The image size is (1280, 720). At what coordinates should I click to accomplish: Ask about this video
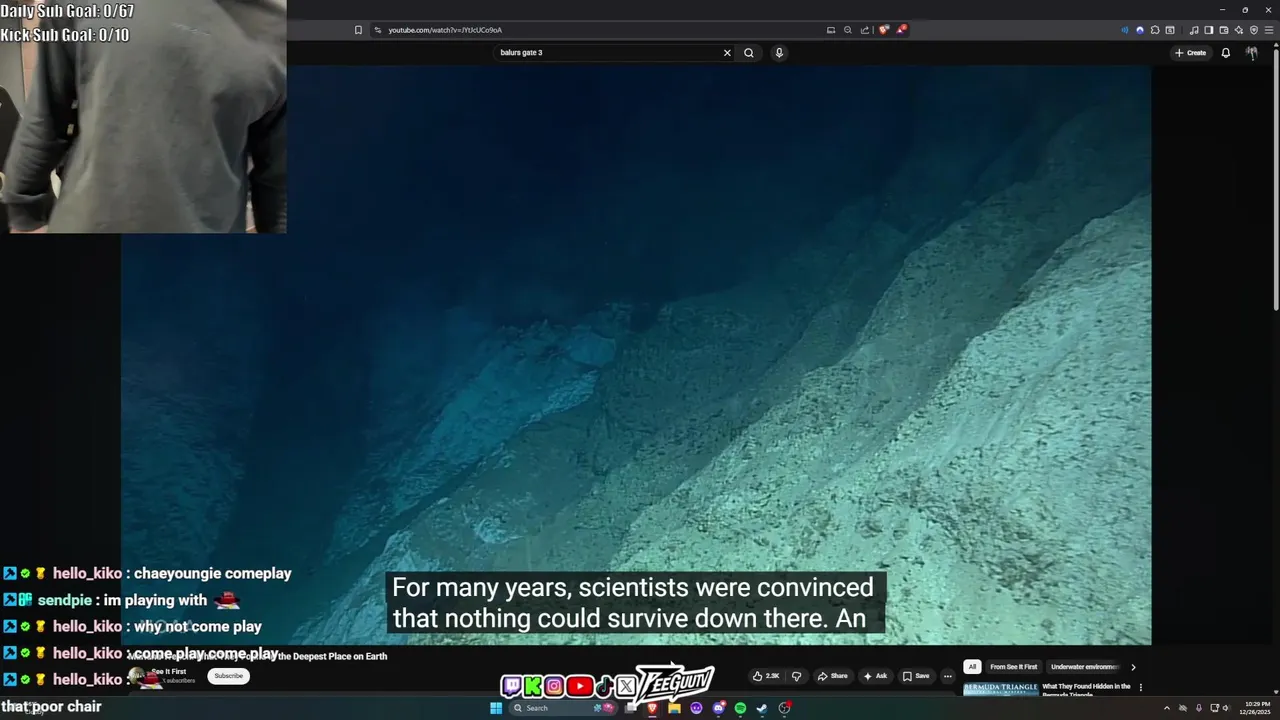click(x=875, y=676)
